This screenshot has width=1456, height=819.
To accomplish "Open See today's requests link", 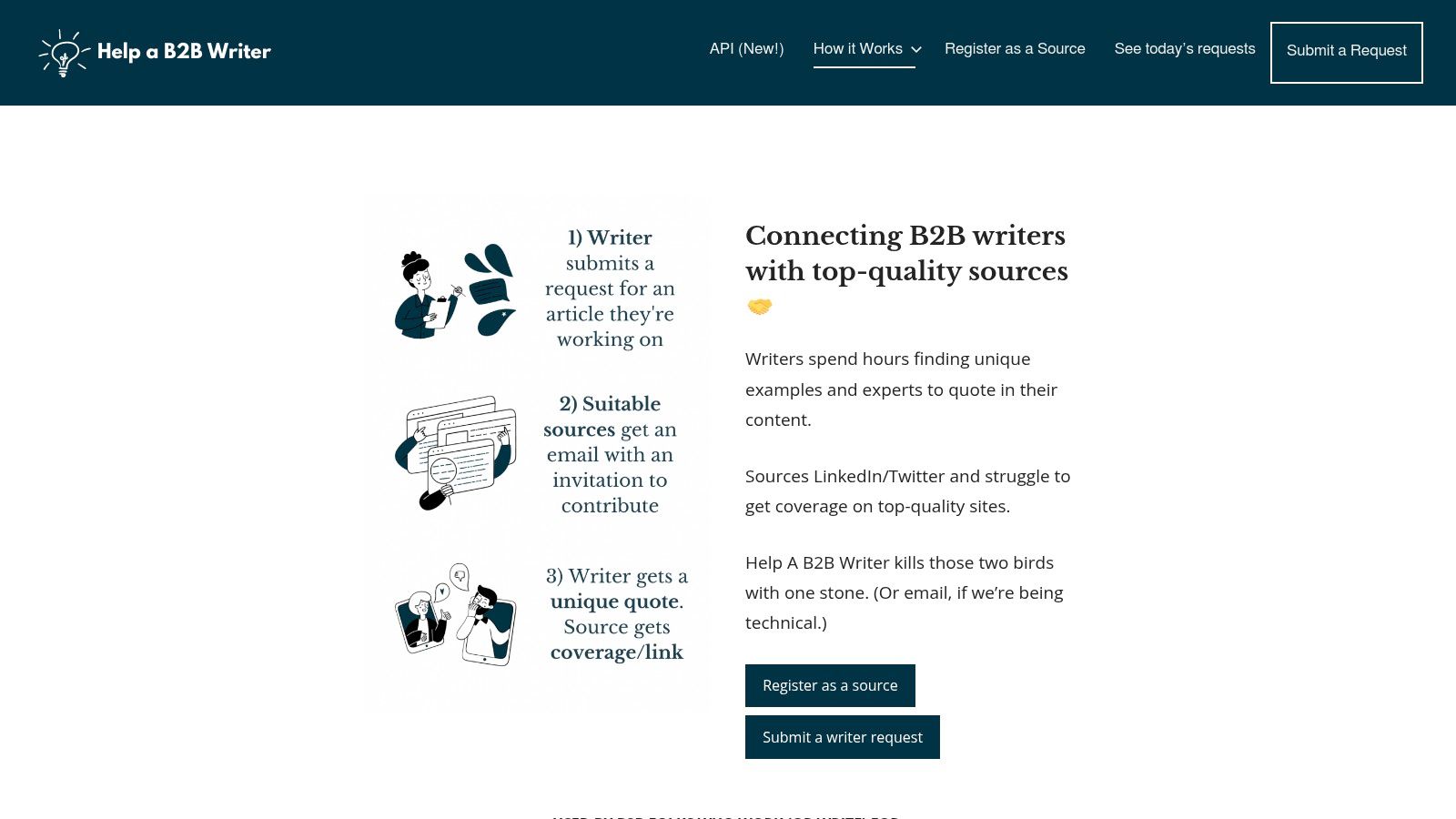I will tap(1185, 49).
